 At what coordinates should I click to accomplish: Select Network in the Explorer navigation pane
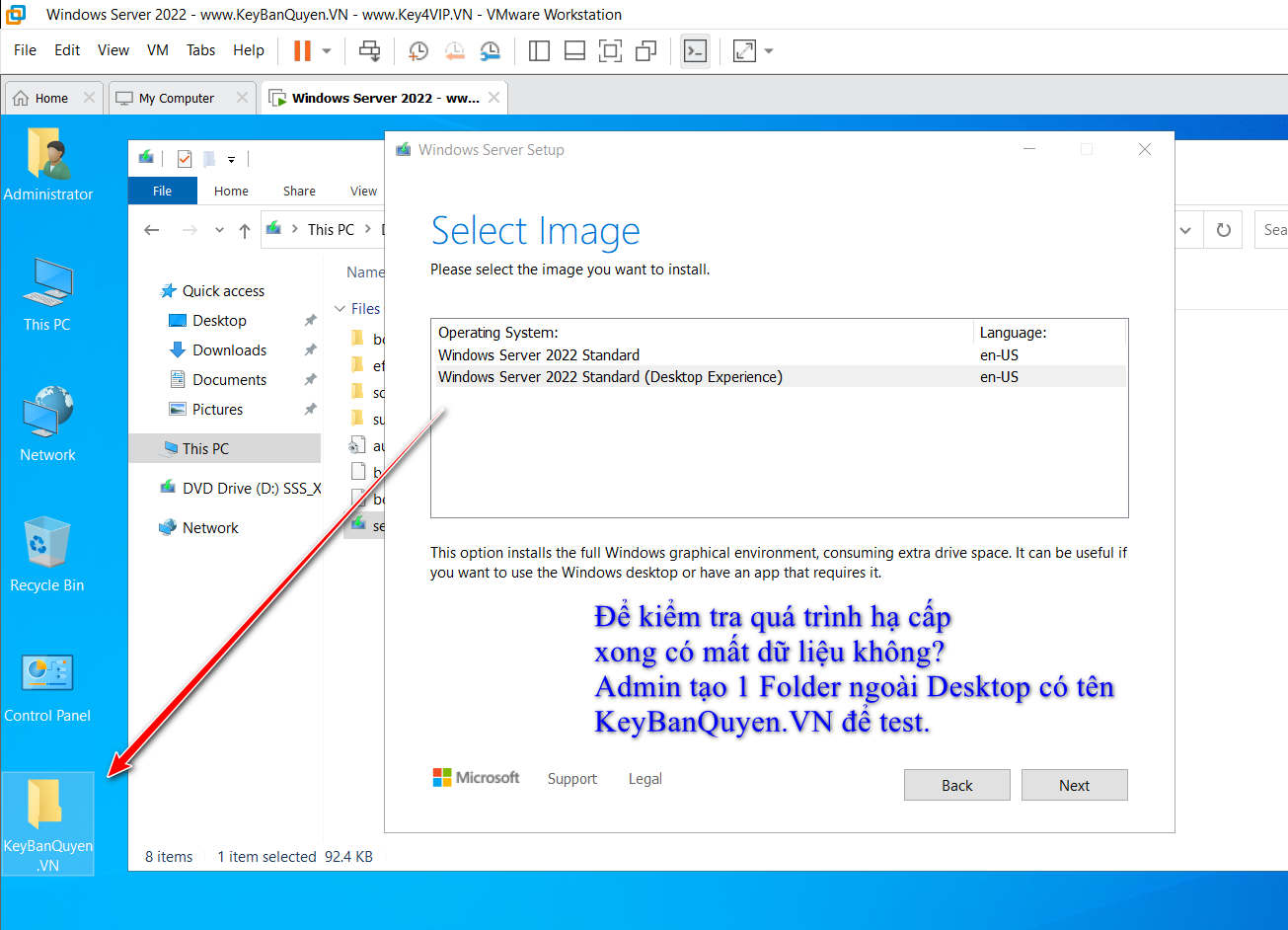[198, 528]
